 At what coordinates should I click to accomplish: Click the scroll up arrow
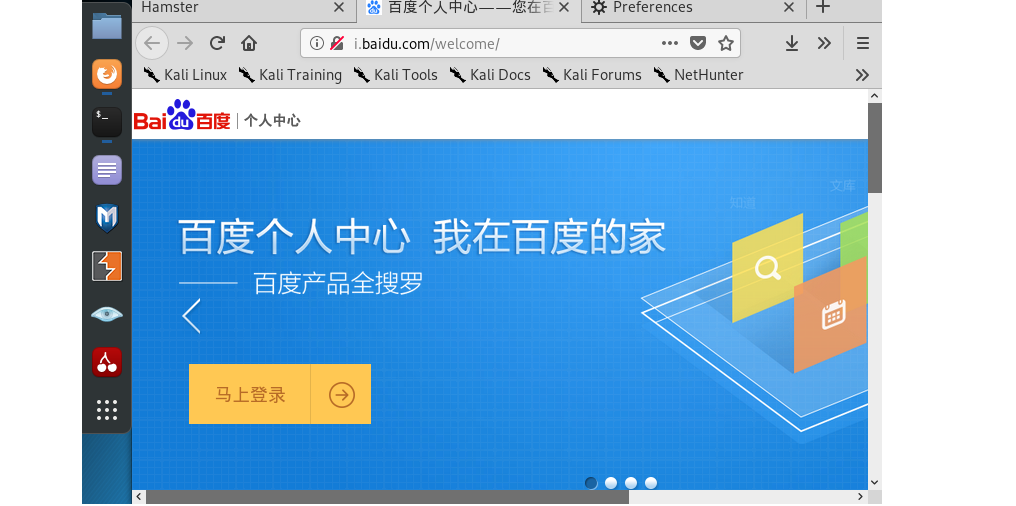[x=875, y=96]
